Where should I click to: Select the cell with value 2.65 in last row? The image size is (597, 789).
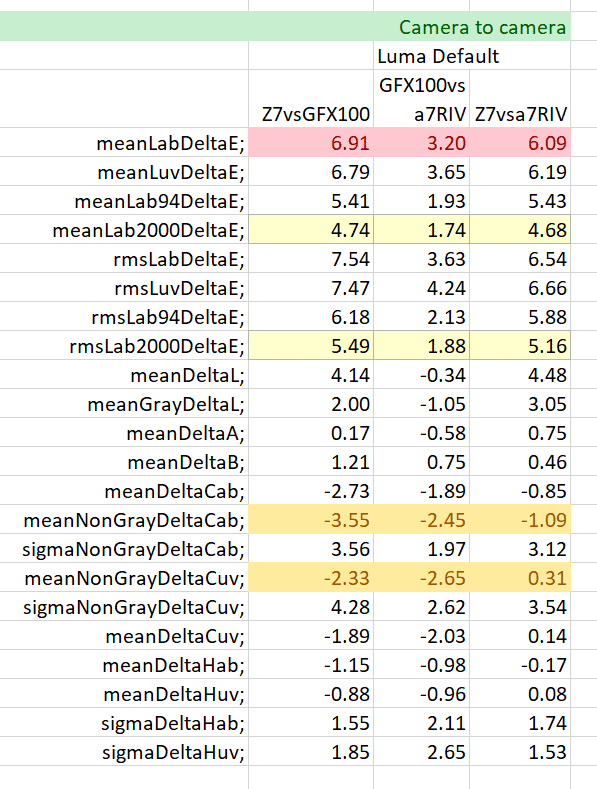(x=421, y=752)
